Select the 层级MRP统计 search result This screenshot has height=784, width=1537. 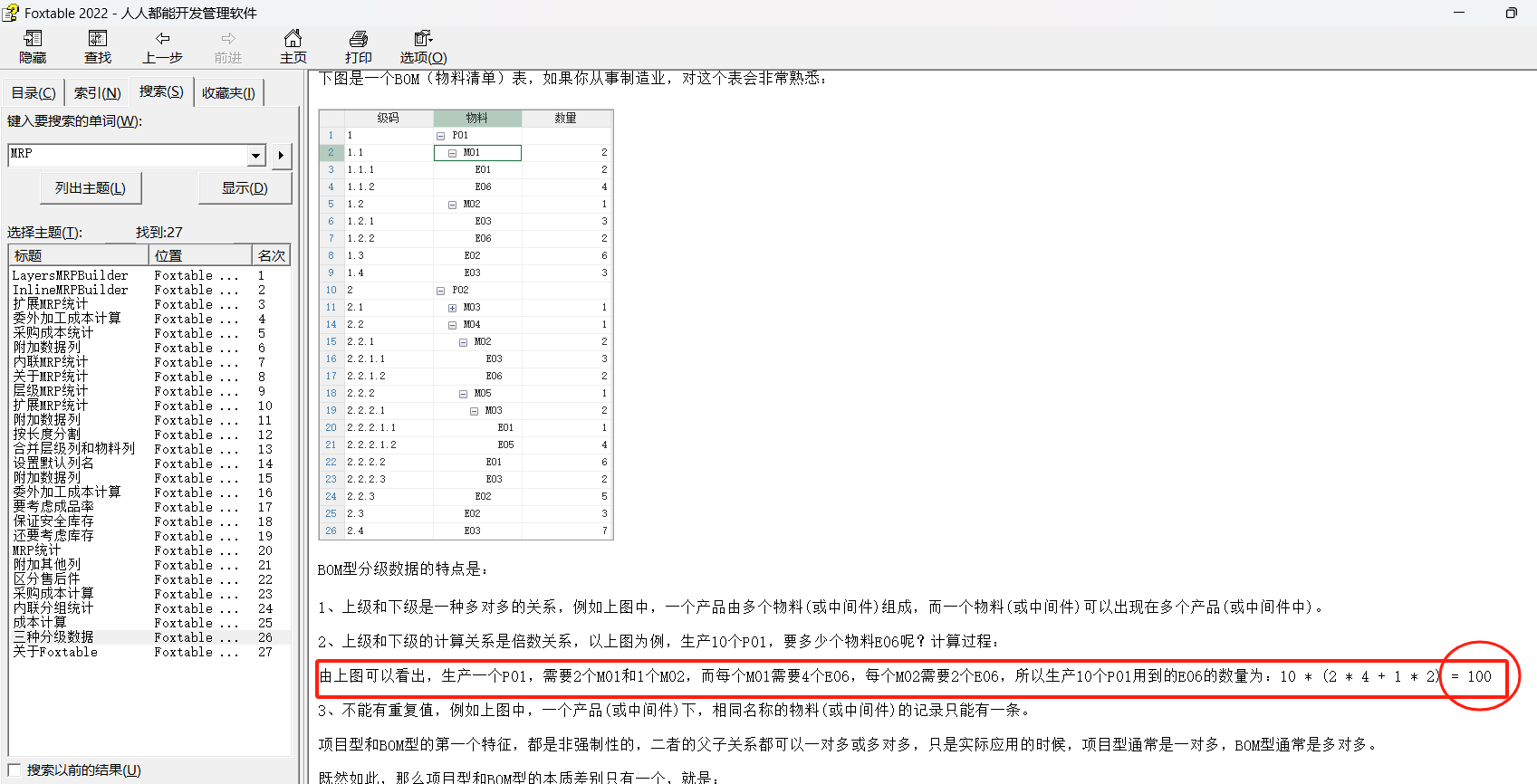tap(50, 391)
